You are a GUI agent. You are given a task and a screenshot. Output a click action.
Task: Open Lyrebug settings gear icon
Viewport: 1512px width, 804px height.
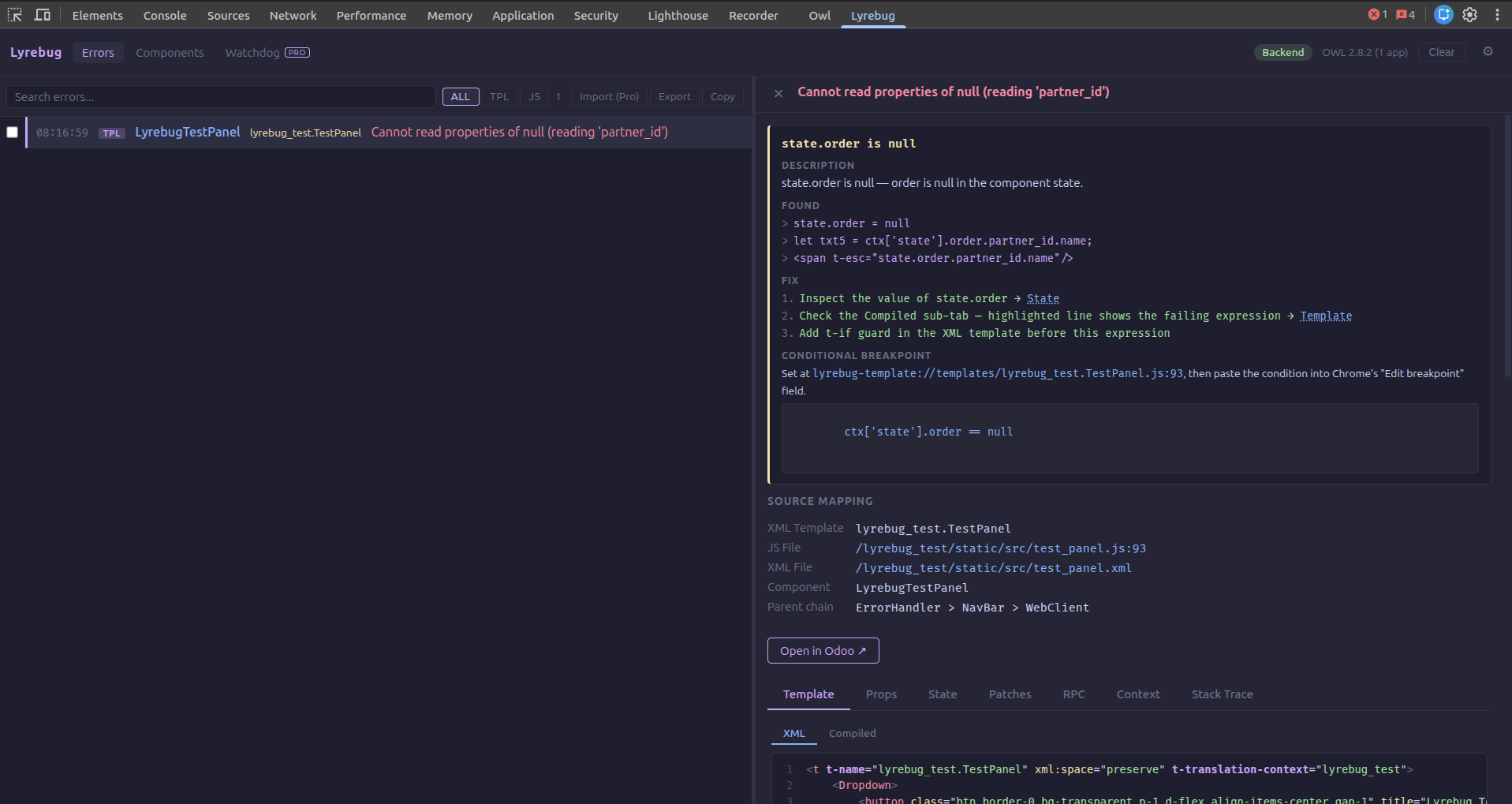tap(1488, 52)
